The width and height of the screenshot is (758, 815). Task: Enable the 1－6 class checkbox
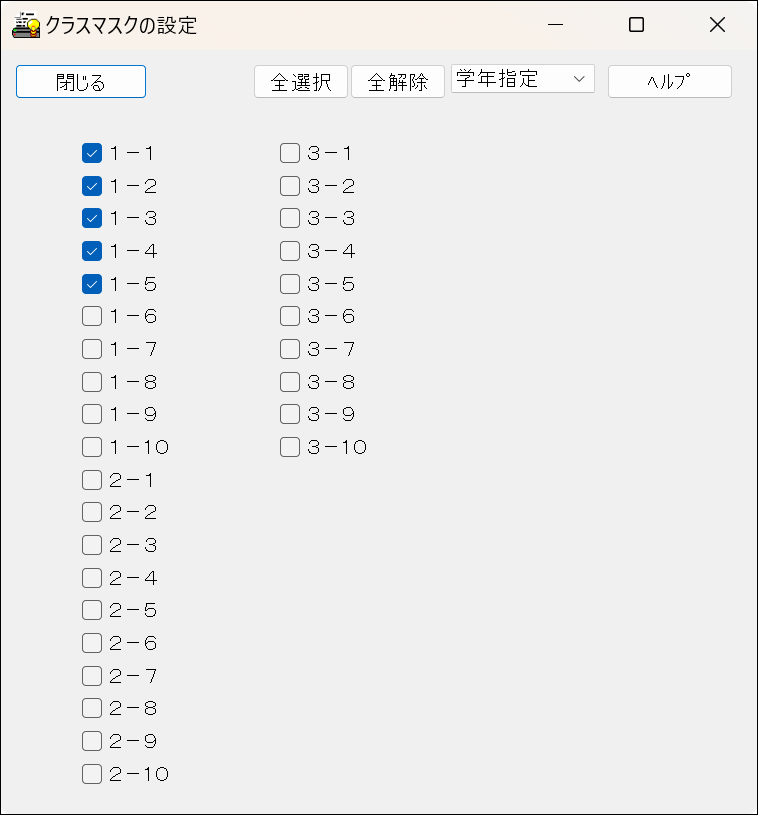92,316
